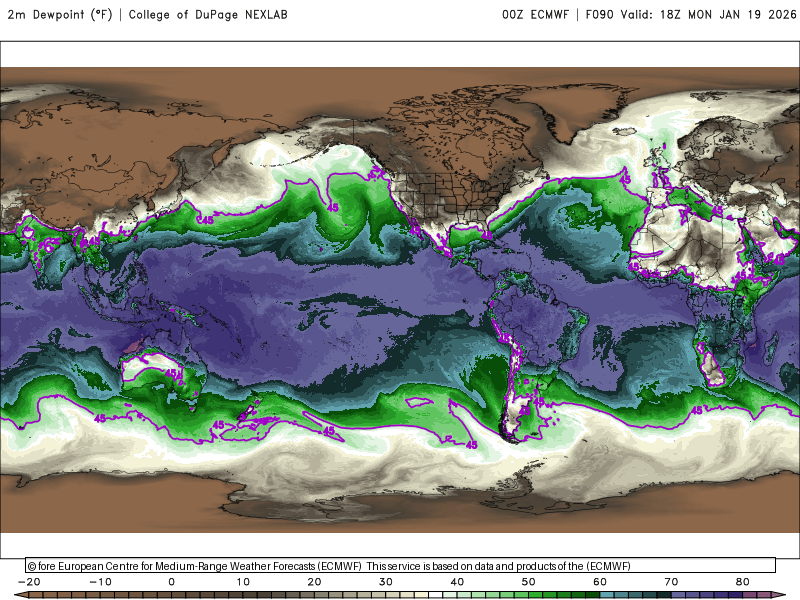Click the "40" color scale label
The height and width of the screenshot is (600, 800).
point(457,582)
